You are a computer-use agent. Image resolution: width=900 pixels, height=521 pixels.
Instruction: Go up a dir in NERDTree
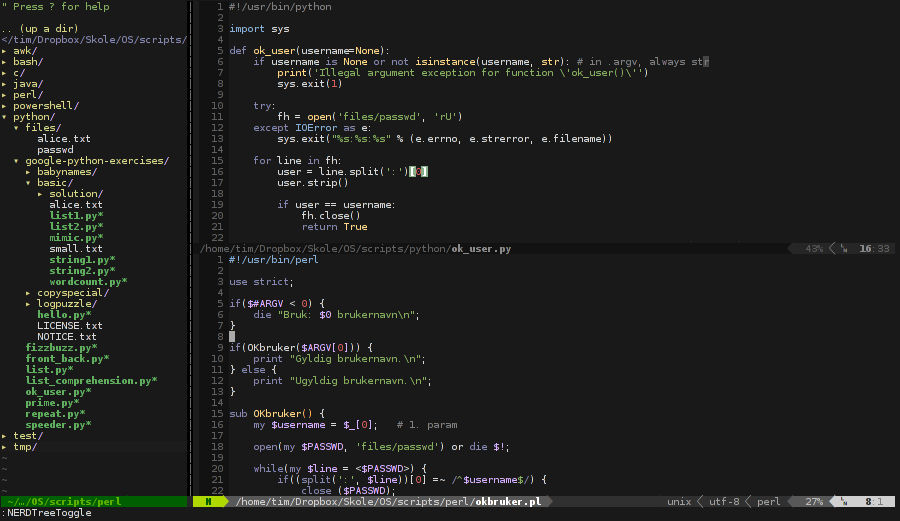click(x=40, y=29)
